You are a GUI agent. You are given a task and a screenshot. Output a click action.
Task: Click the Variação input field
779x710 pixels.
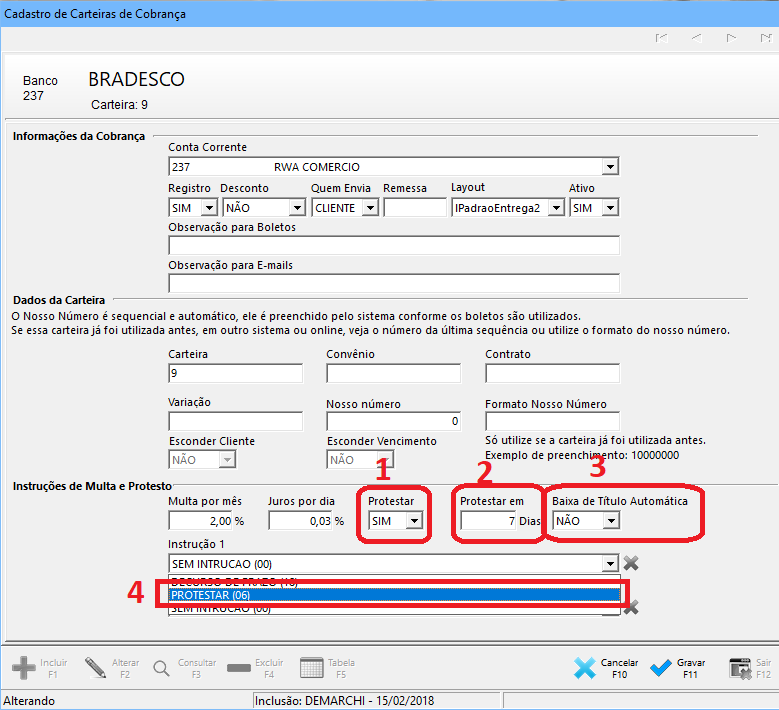(235, 421)
